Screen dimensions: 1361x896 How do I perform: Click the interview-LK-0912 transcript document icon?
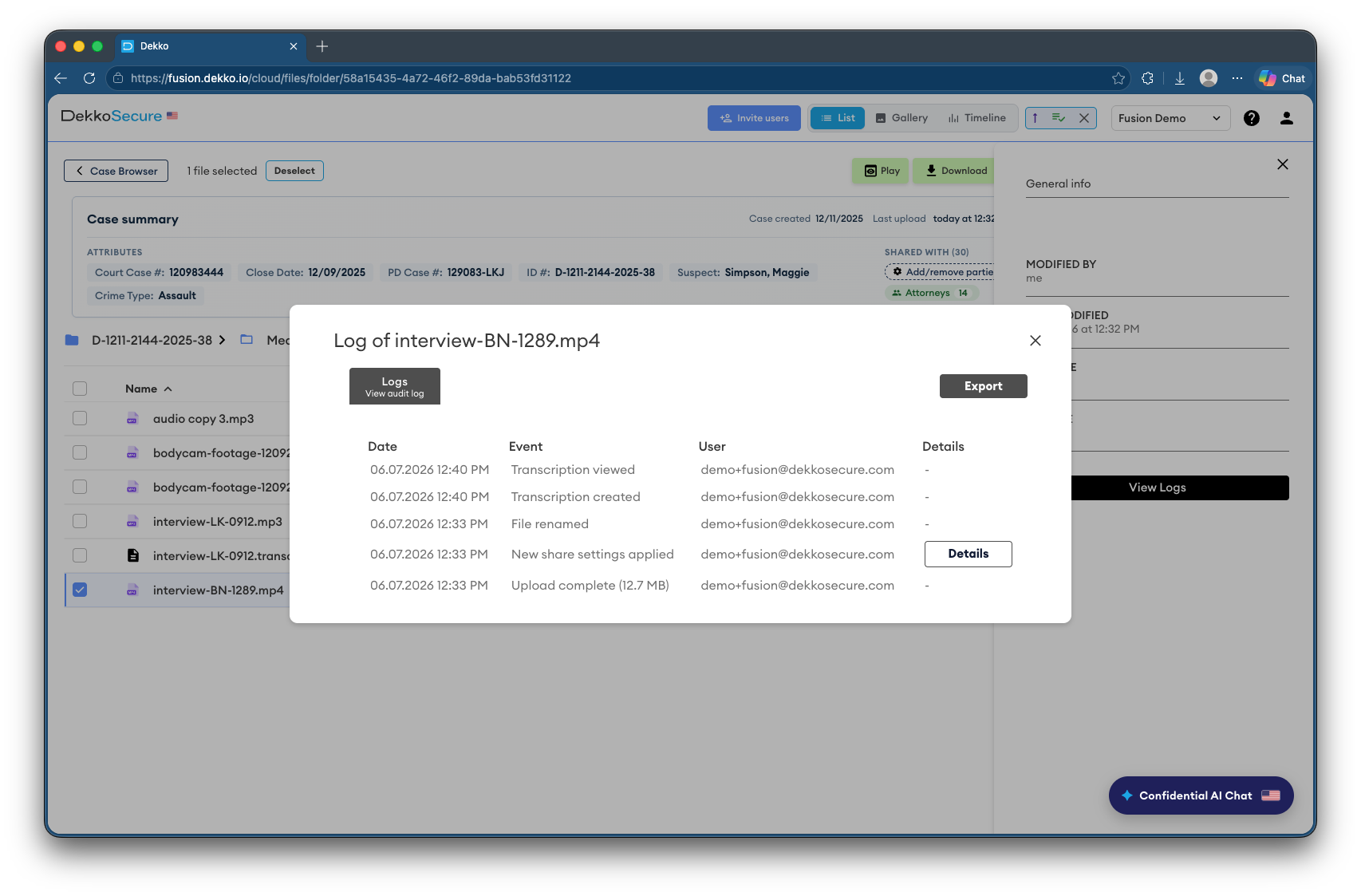(x=133, y=555)
